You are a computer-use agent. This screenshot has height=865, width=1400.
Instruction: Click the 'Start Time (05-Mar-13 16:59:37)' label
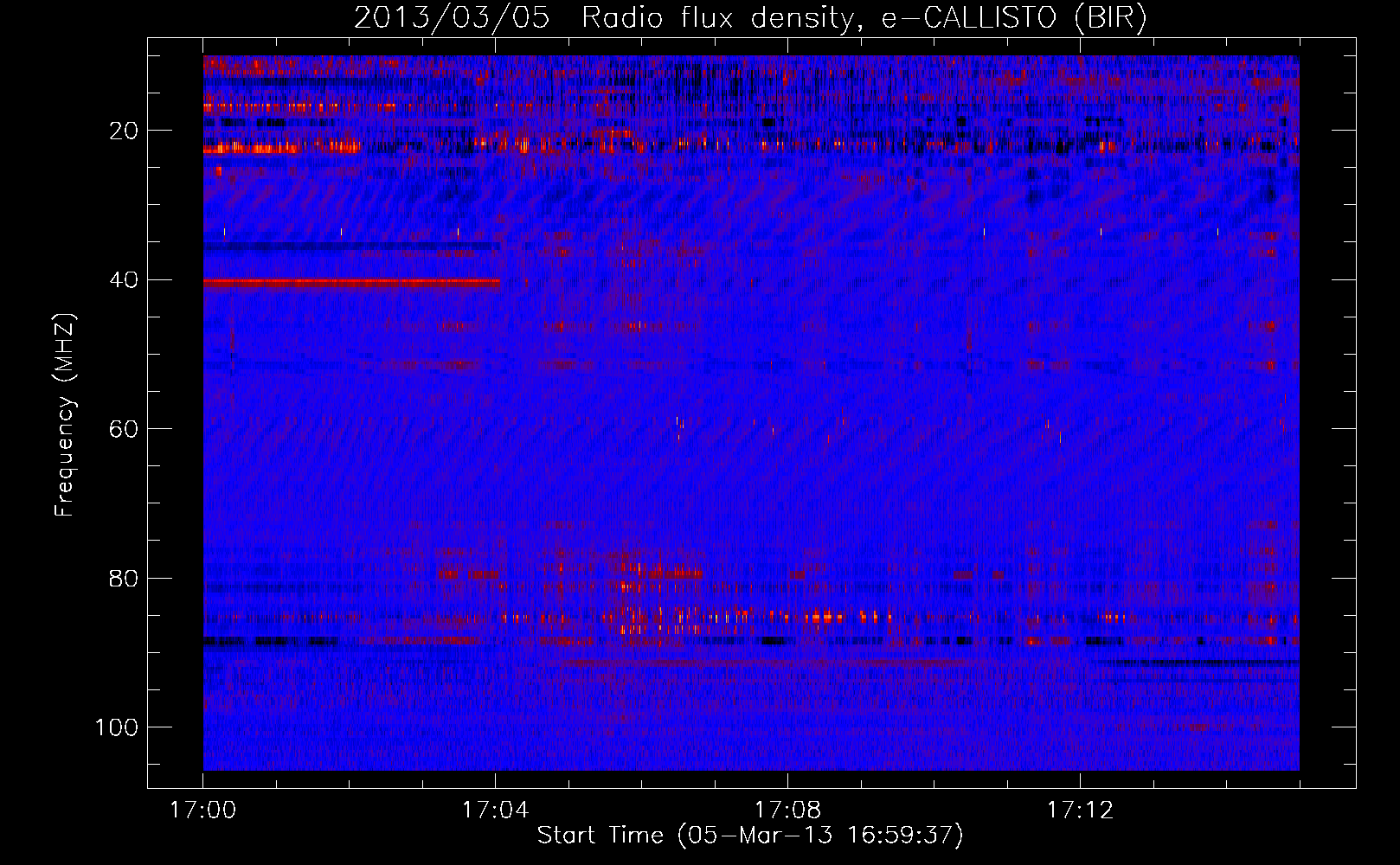click(750, 836)
